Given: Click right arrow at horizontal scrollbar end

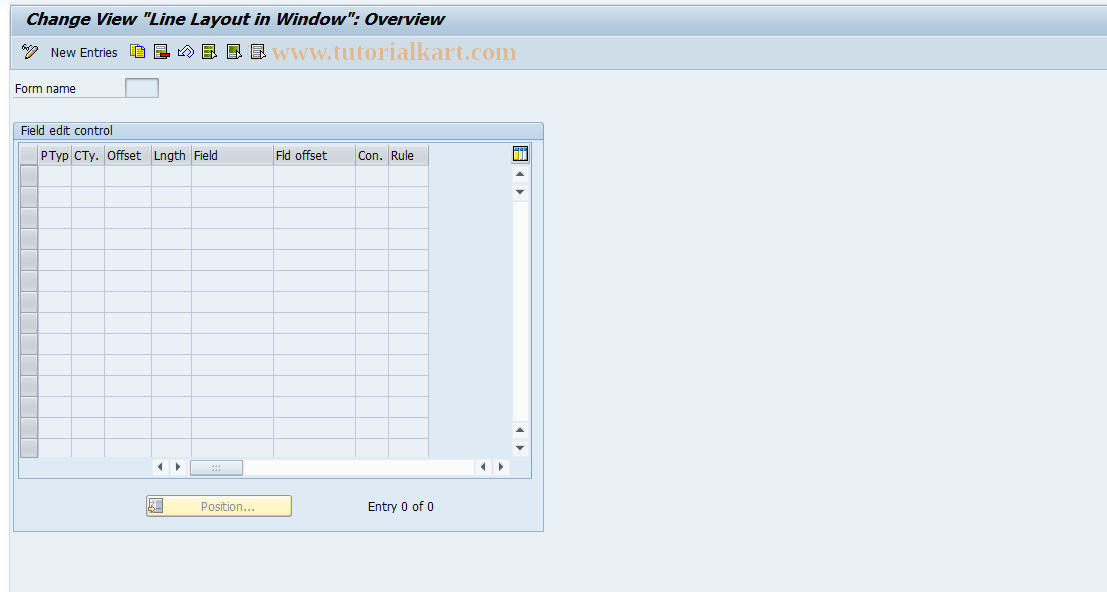Looking at the screenshot, I should 501,467.
